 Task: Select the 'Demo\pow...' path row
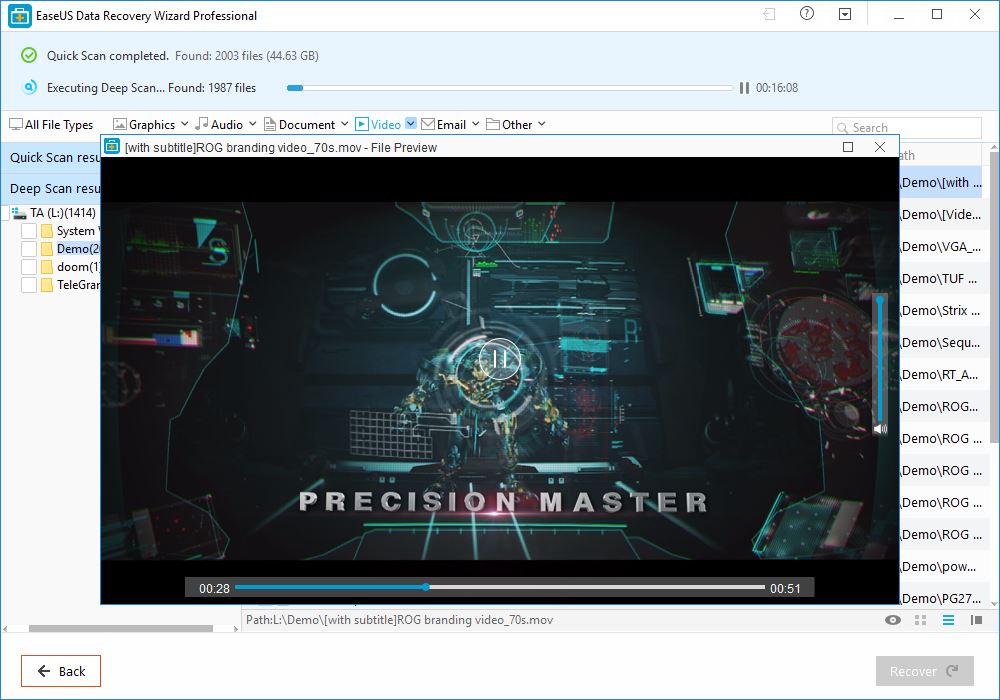pos(941,566)
